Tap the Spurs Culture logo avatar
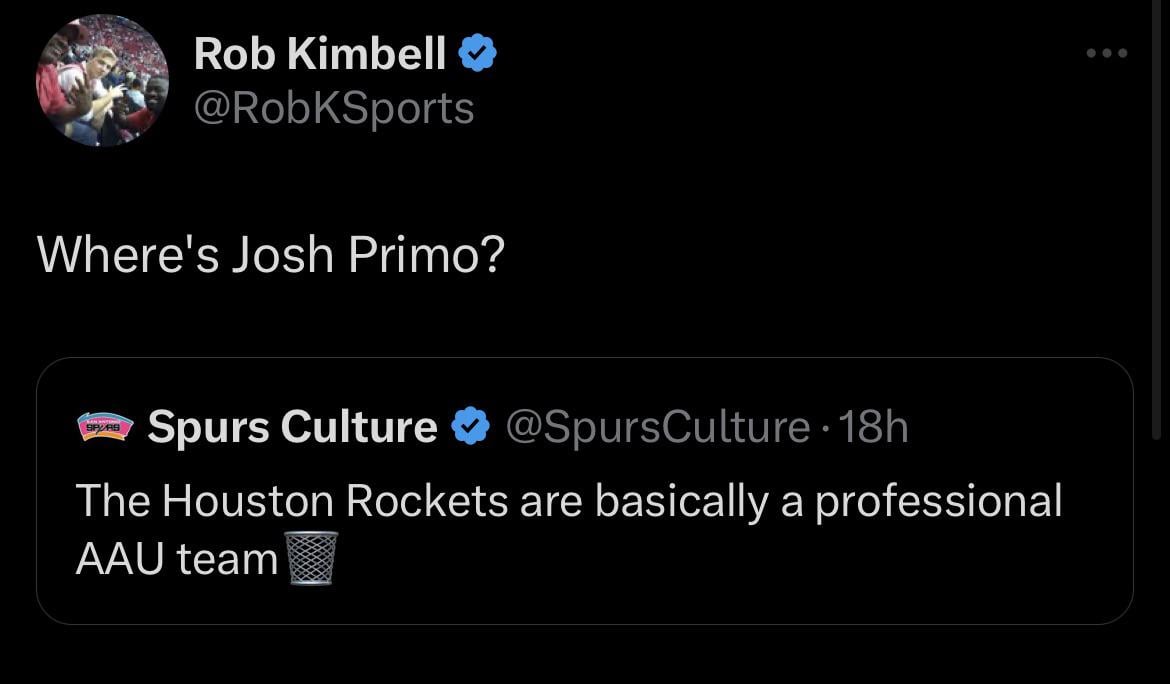Viewport: 1170px width, 684px height. pyautogui.click(x=104, y=427)
